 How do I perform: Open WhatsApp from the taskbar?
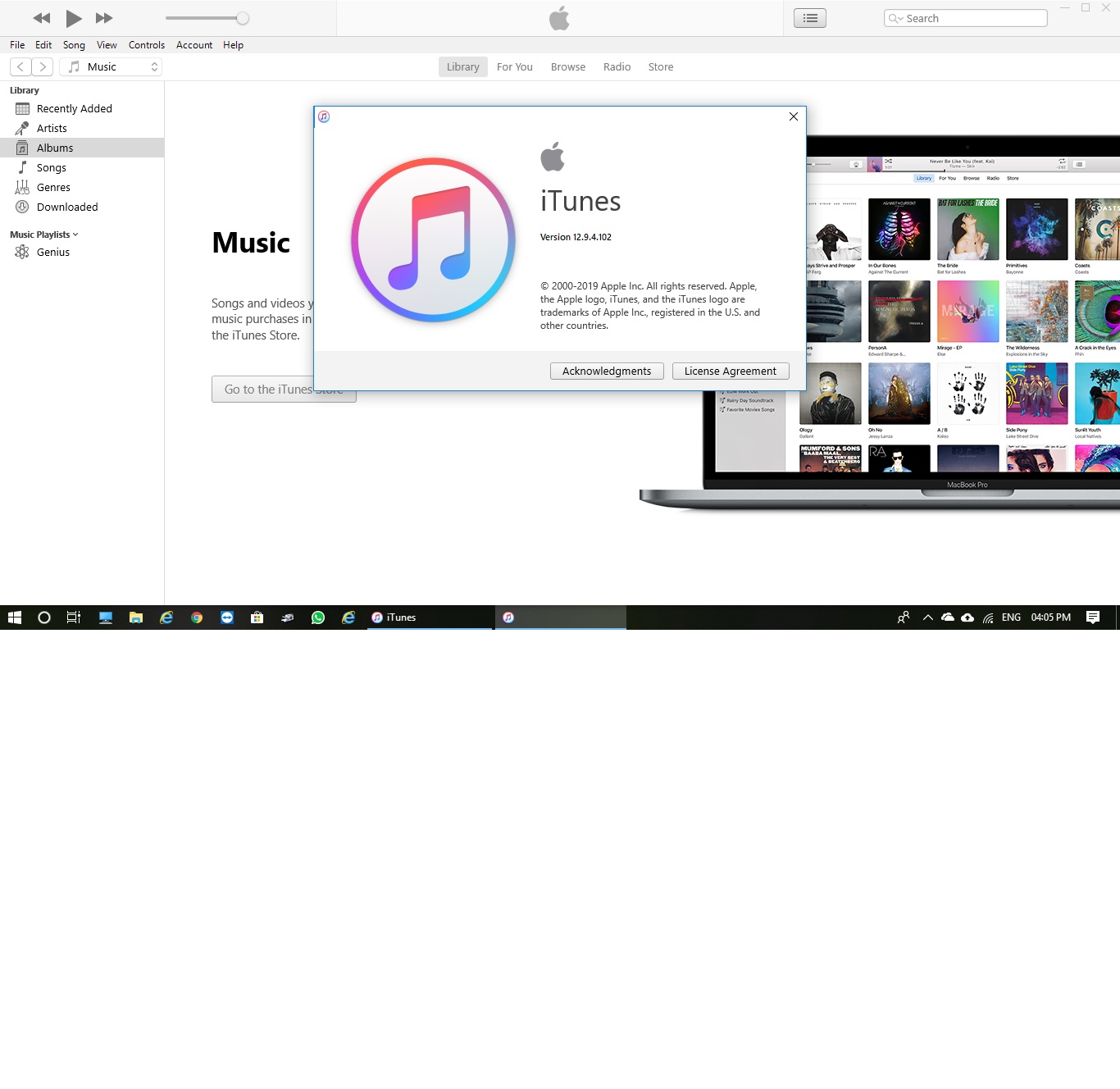coord(318,617)
